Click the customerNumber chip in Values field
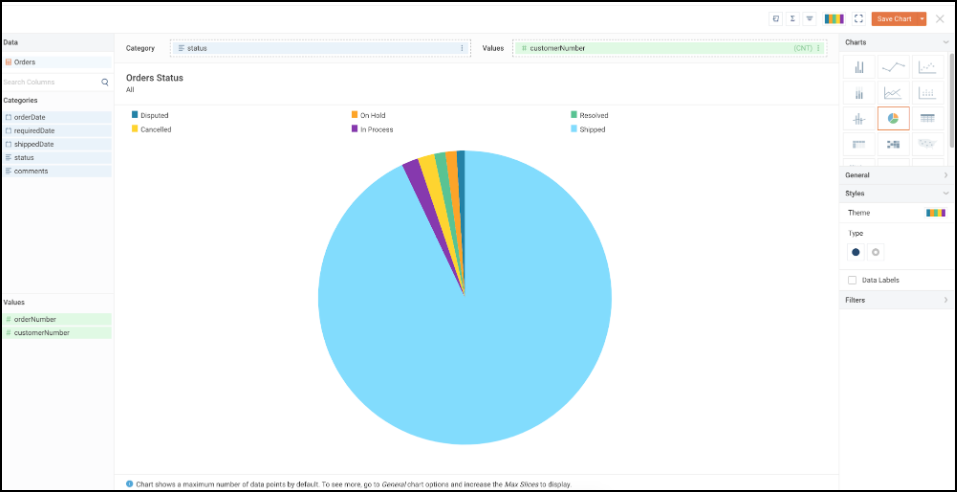 (x=670, y=48)
